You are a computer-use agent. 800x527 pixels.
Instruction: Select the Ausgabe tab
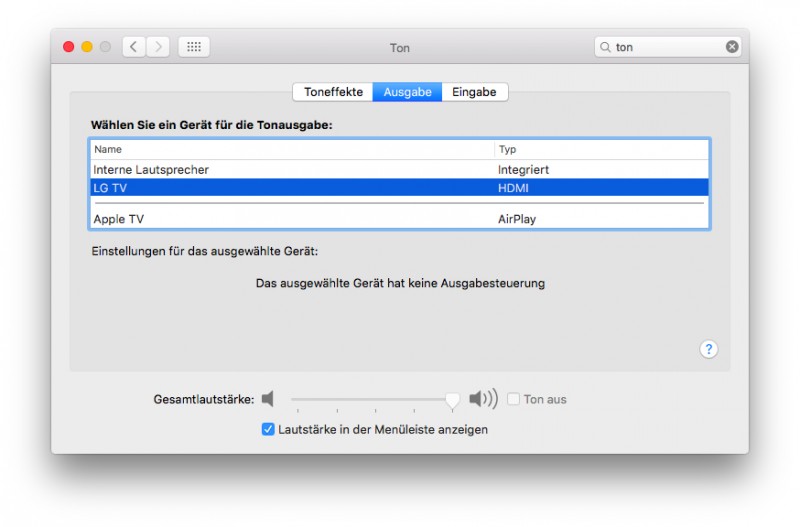407,92
